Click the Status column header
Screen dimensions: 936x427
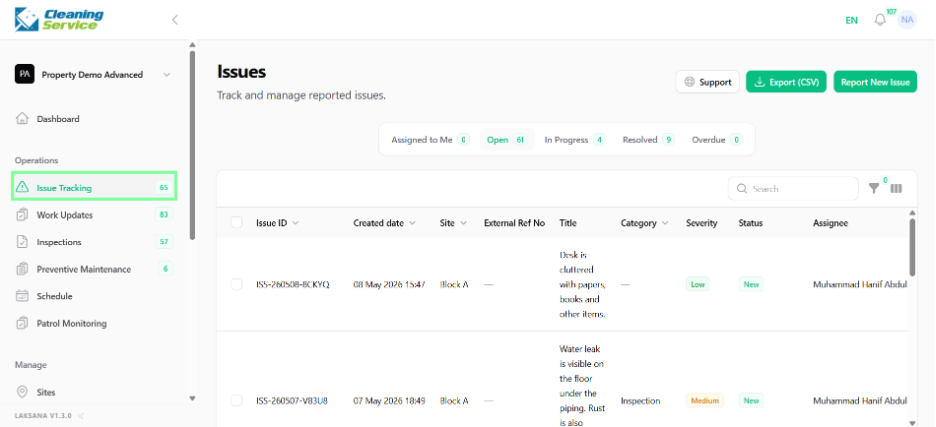[750, 223]
